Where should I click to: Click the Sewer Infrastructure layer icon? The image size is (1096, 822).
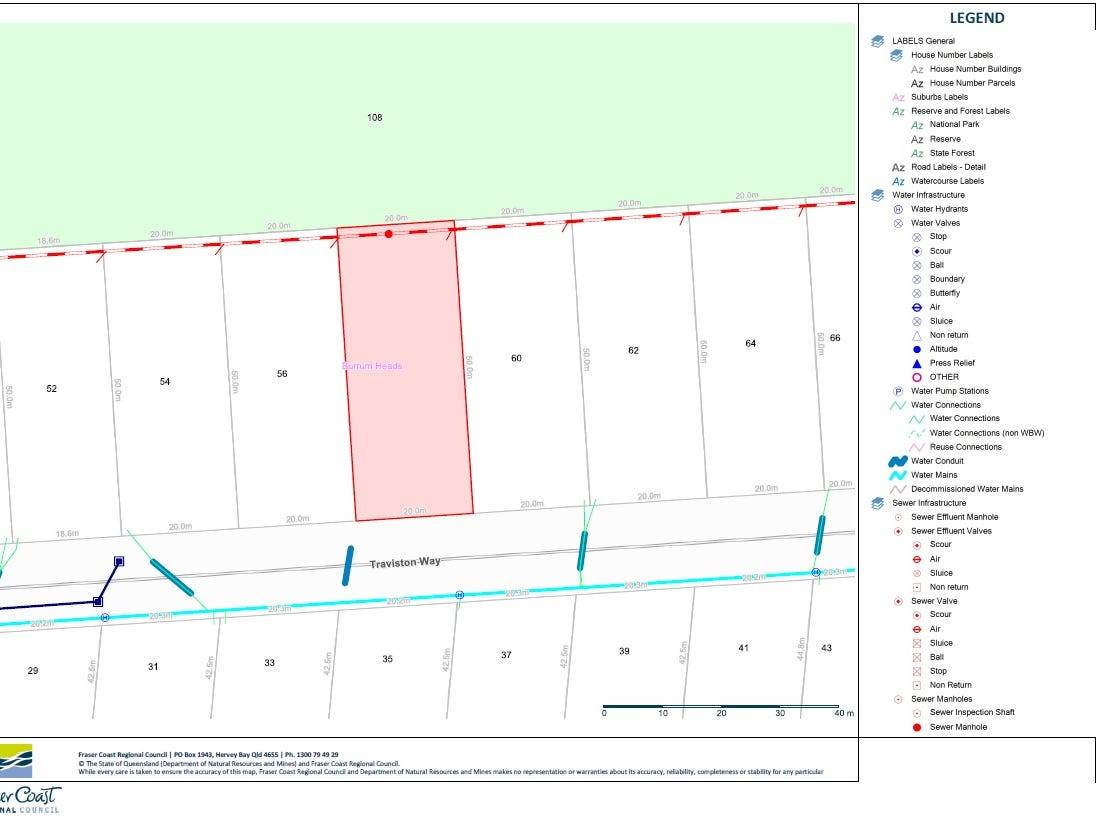click(x=877, y=503)
